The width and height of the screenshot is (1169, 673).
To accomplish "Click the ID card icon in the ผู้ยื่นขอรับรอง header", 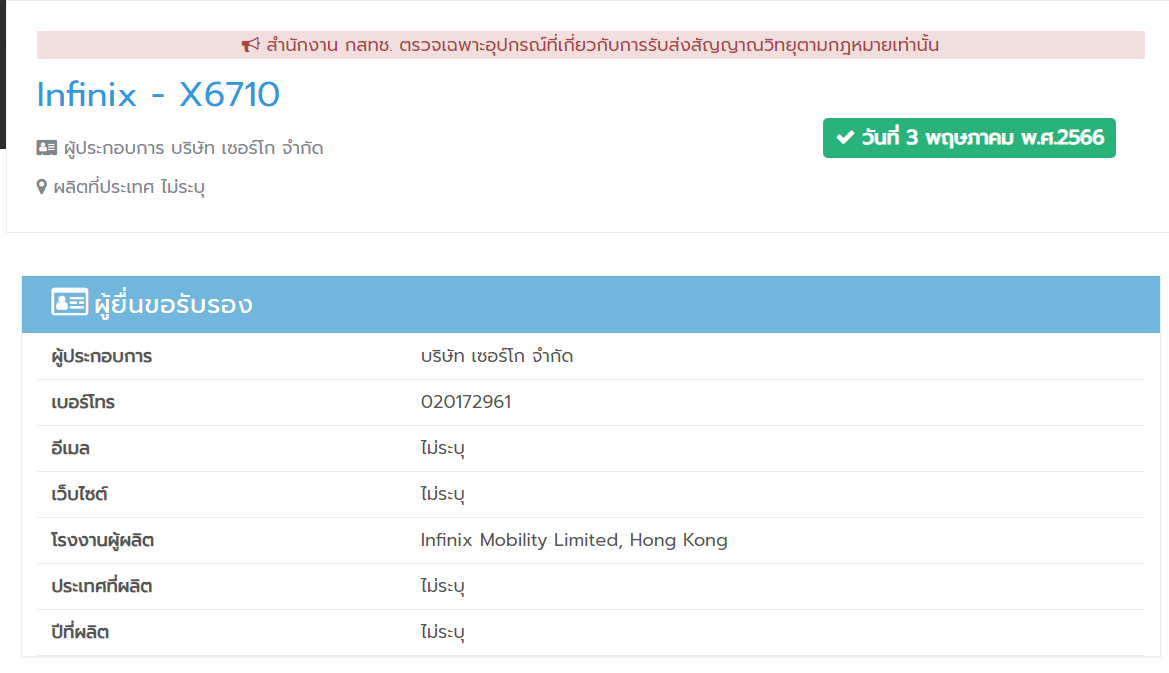I will pos(70,303).
